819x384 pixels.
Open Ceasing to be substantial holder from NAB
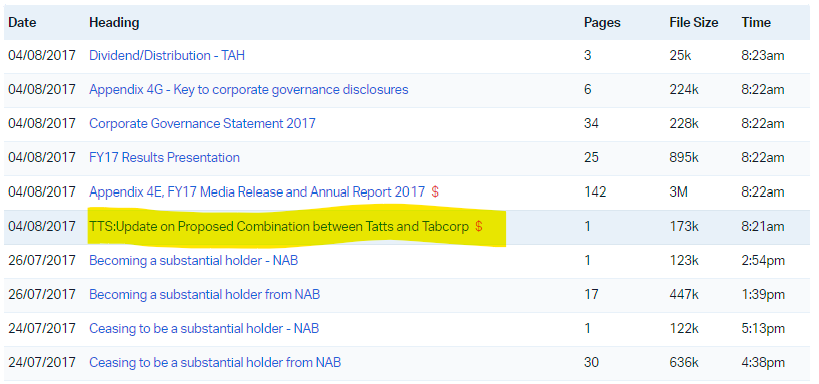pyautogui.click(x=215, y=362)
